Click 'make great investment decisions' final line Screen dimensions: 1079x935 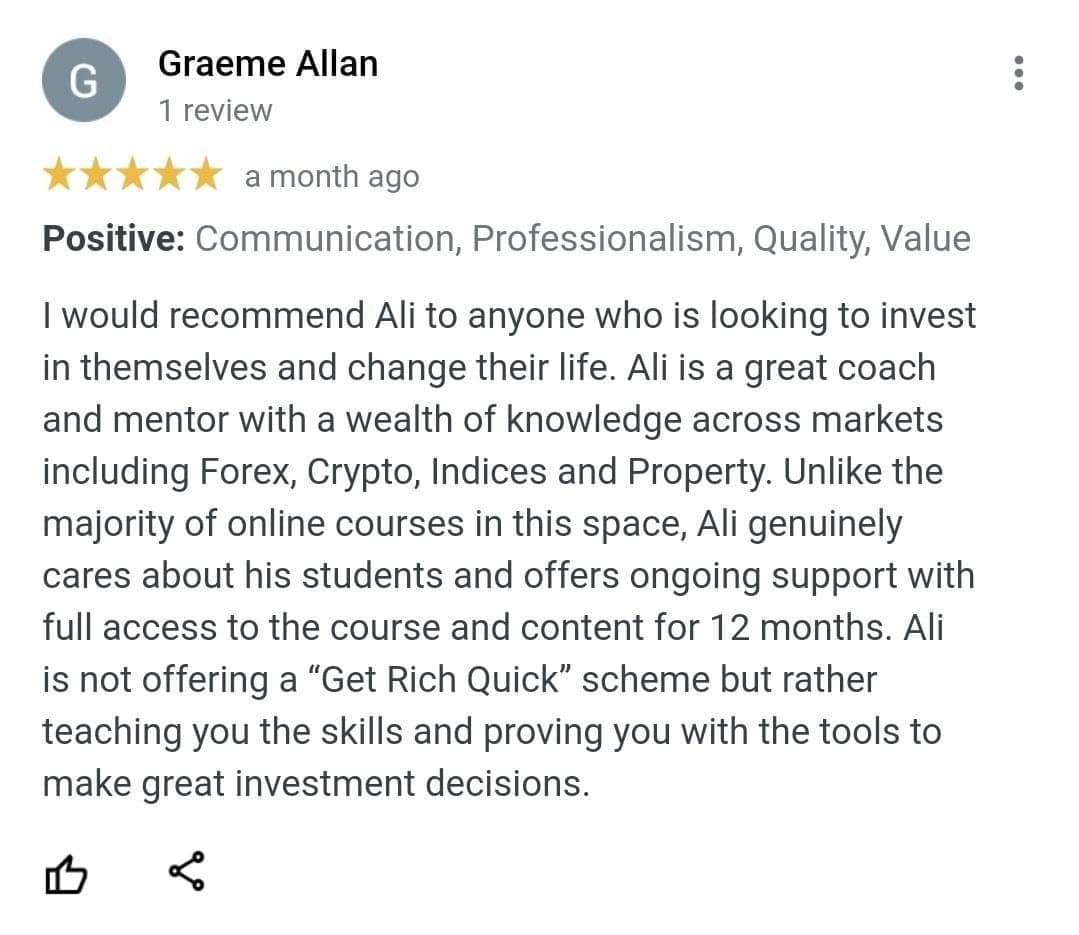point(315,784)
